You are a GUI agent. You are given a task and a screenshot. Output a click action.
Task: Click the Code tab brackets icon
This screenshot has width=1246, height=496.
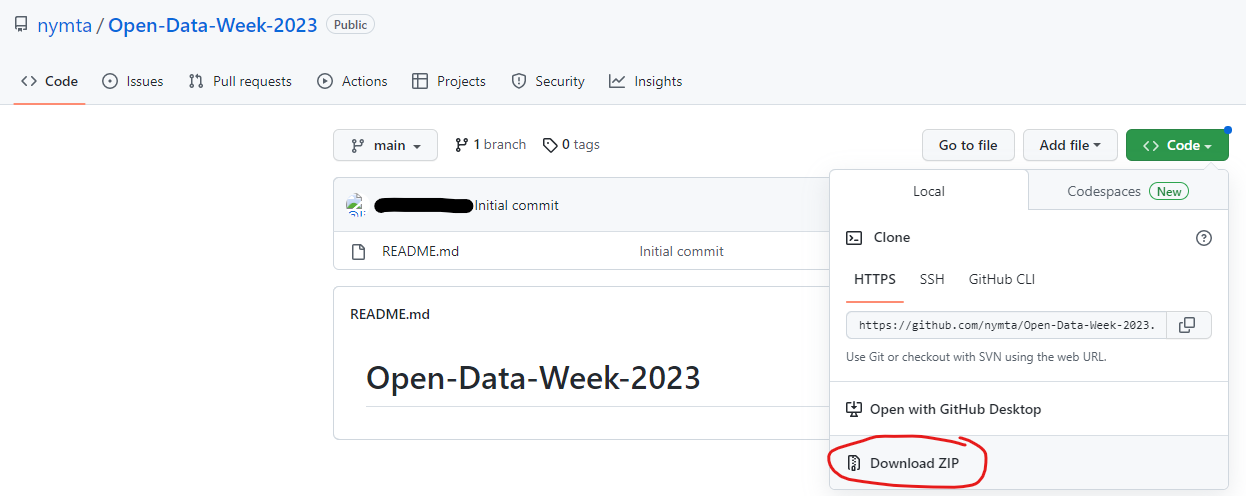(x=29, y=81)
